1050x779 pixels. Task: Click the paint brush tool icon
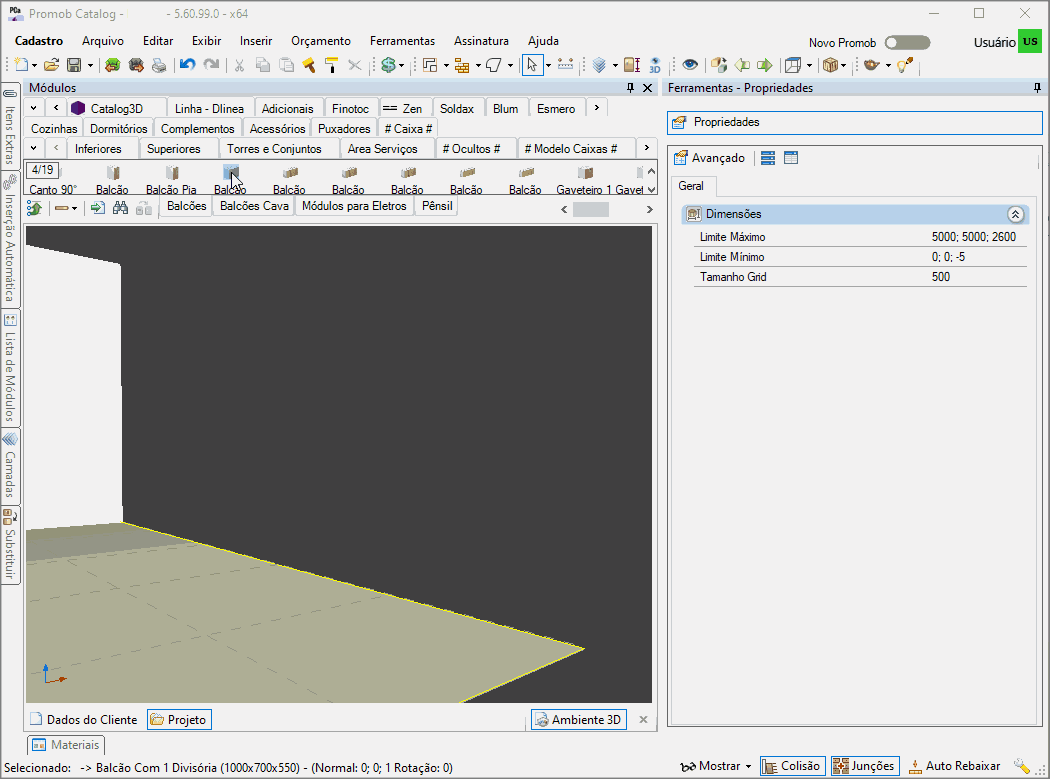pyautogui.click(x=309, y=65)
